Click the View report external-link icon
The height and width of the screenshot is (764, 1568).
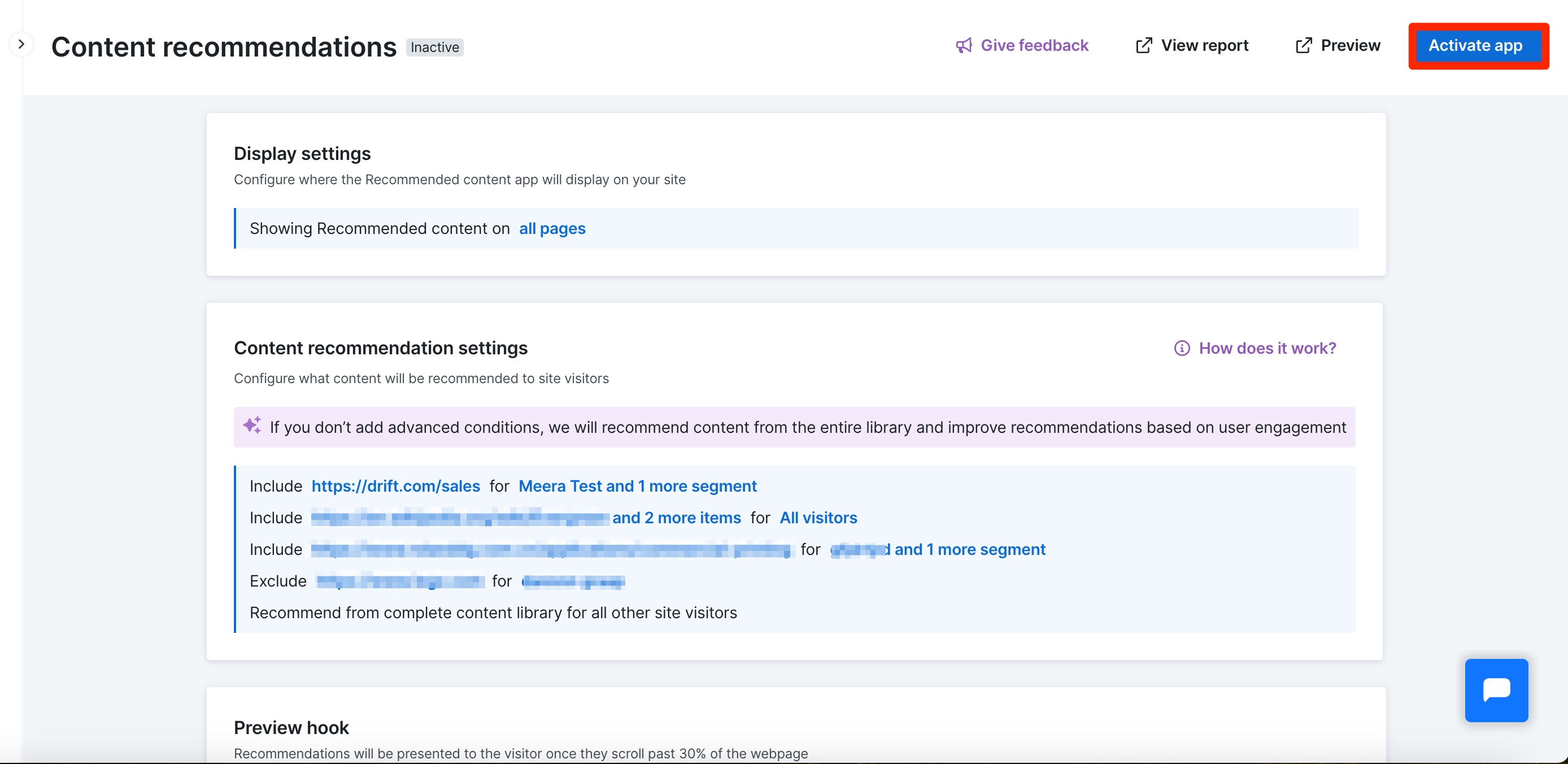(x=1144, y=46)
